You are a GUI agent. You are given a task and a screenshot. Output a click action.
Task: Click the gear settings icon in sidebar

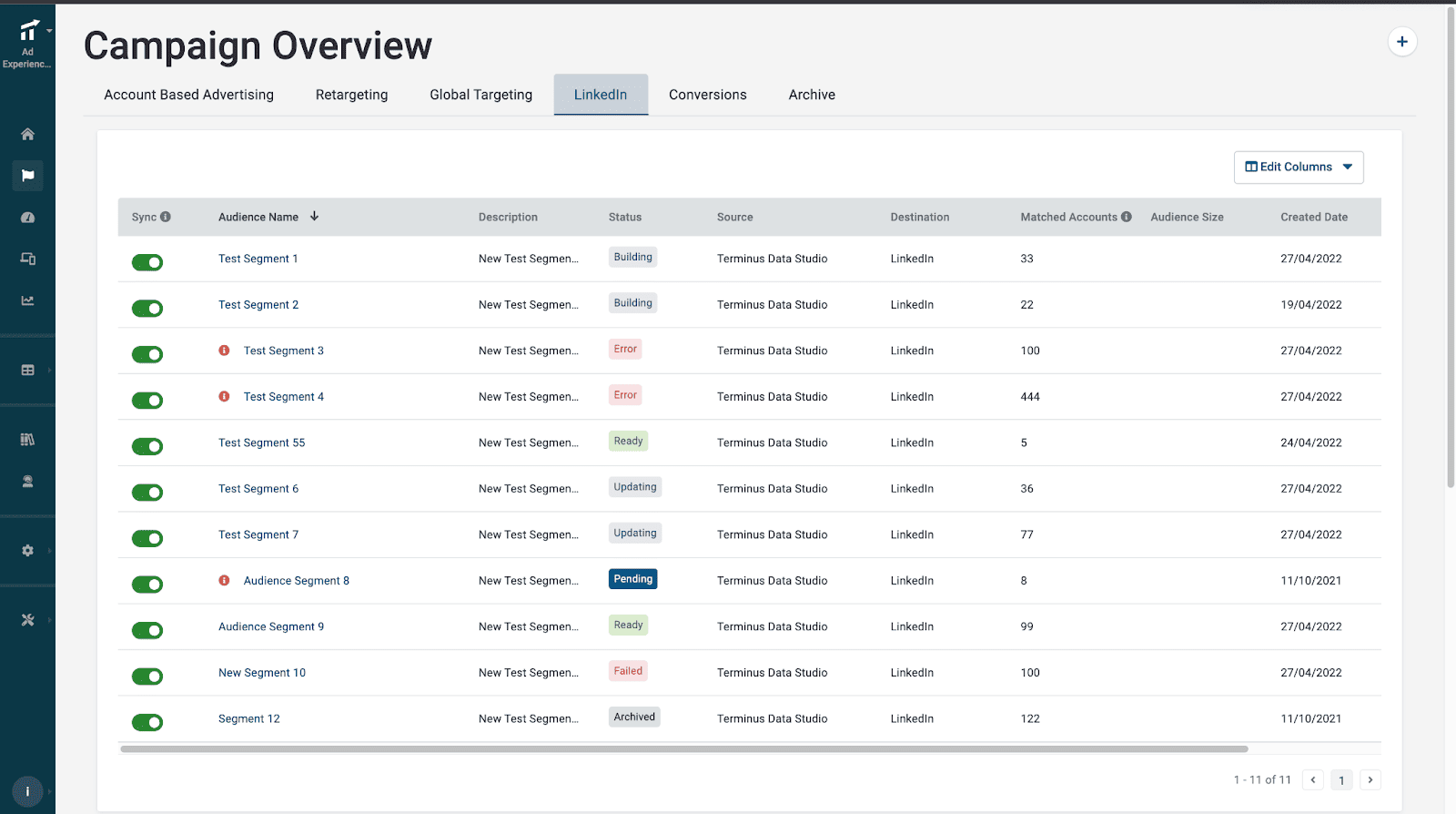point(27,551)
